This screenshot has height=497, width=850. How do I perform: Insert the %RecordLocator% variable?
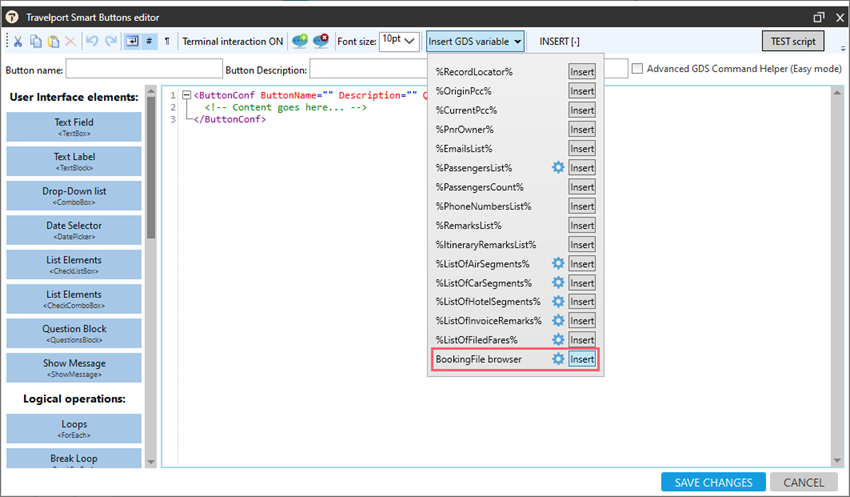[x=581, y=72]
